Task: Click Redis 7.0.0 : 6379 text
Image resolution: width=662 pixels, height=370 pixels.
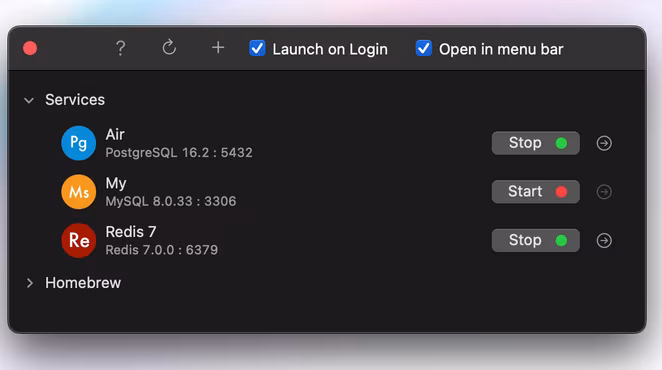Action: [162, 250]
